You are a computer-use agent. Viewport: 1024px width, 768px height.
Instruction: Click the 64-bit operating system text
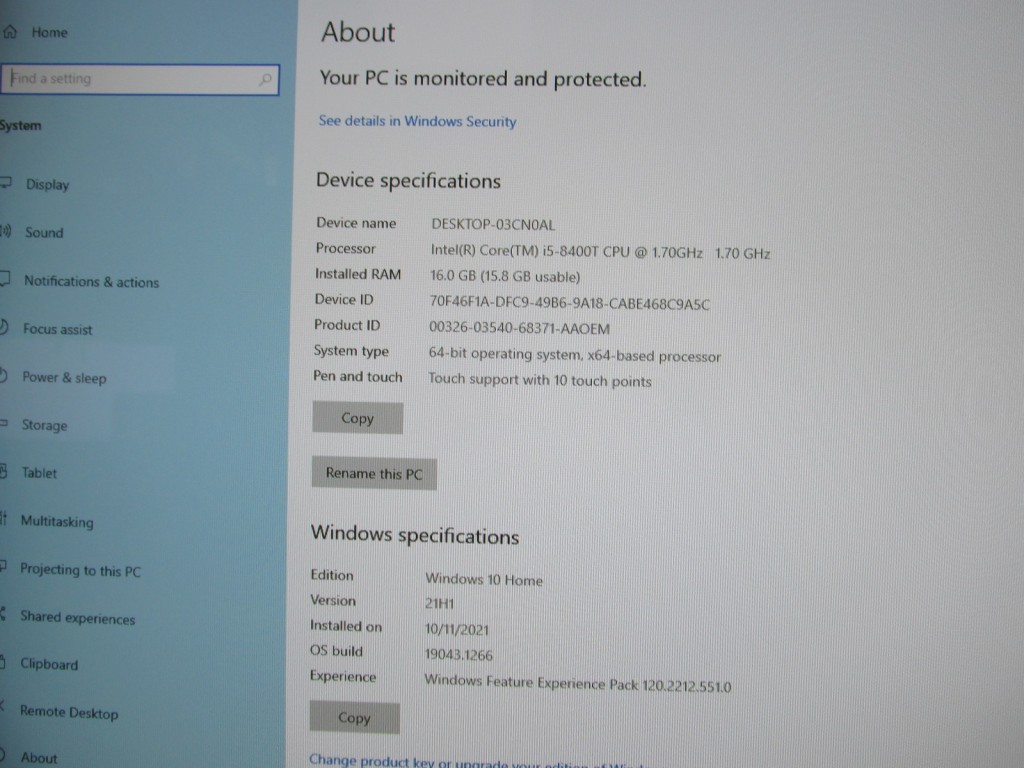click(x=575, y=355)
